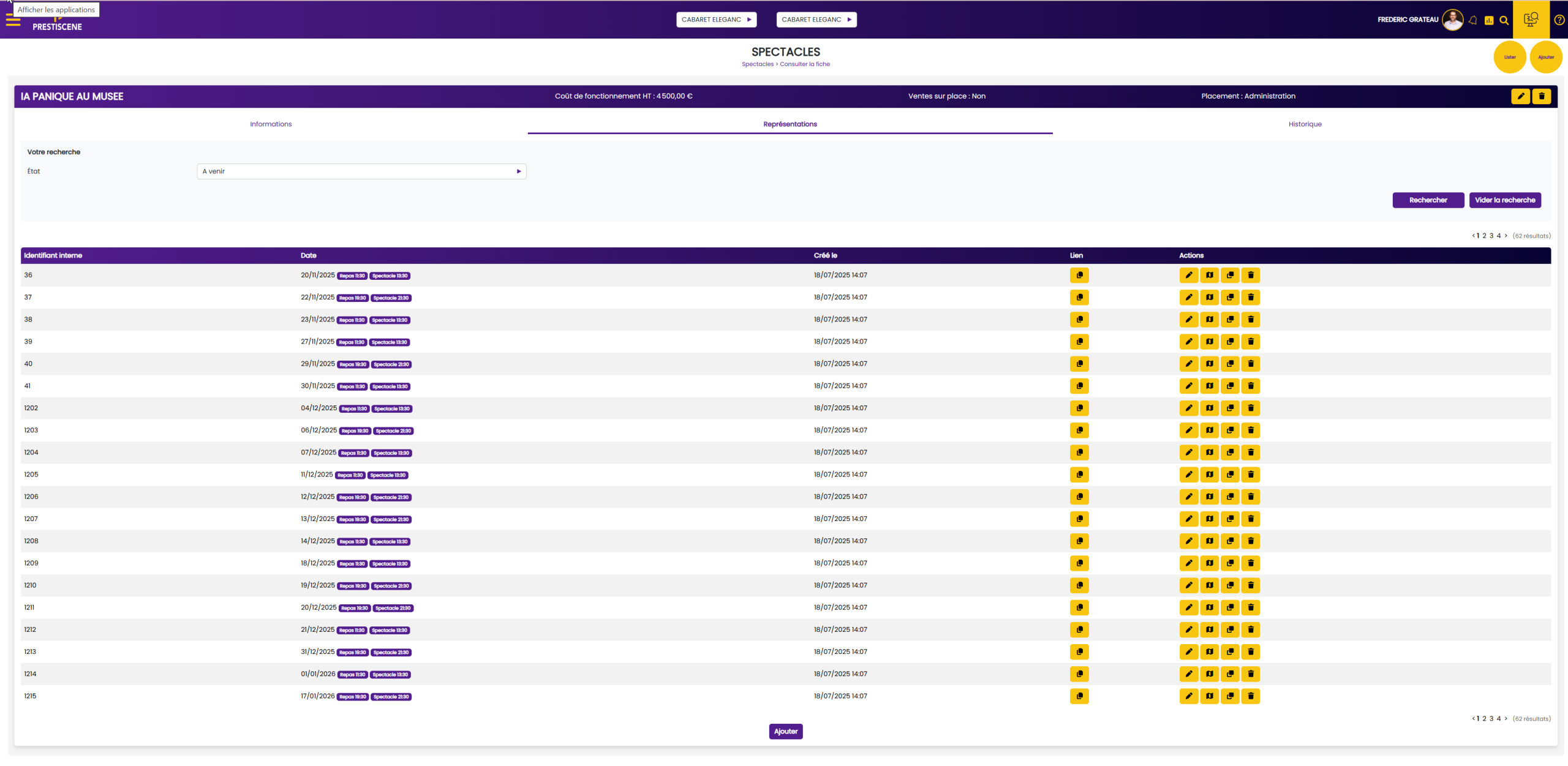
Task: Click the monitor bug inspection icon
Action: coord(1531,20)
